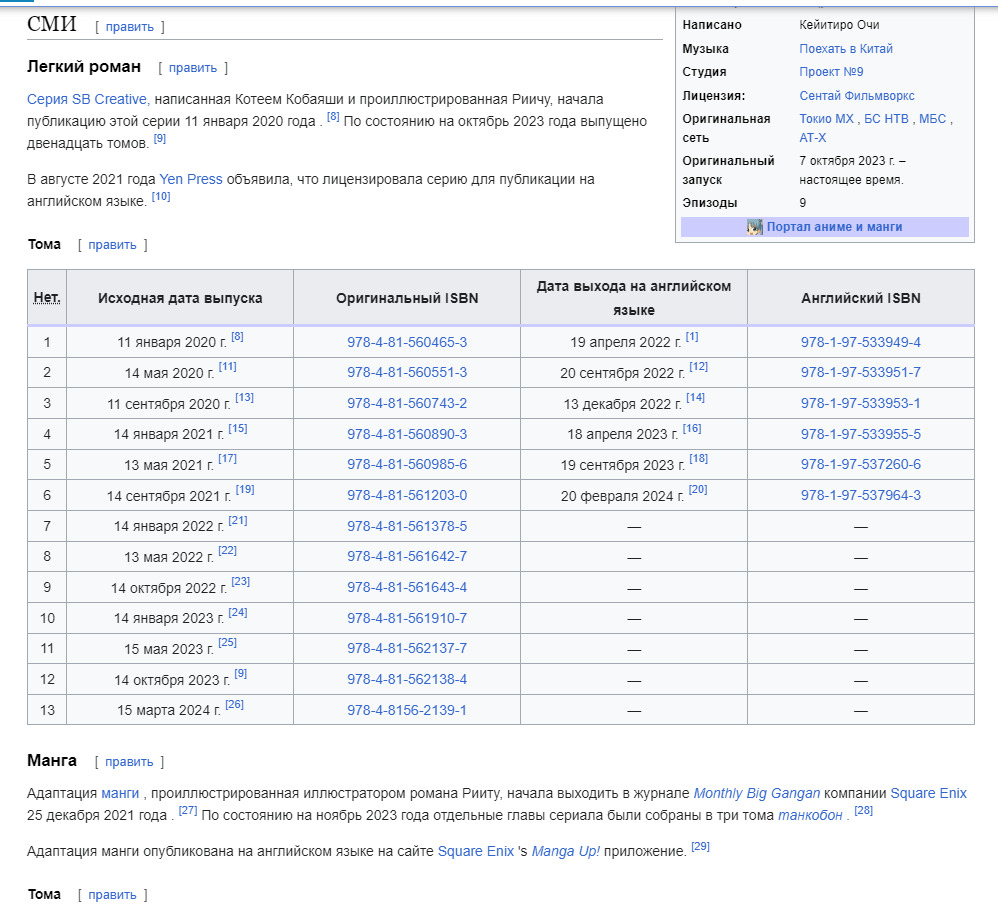998x915 pixels.
Task: Click править next to СМИ heading
Action: 129,27
